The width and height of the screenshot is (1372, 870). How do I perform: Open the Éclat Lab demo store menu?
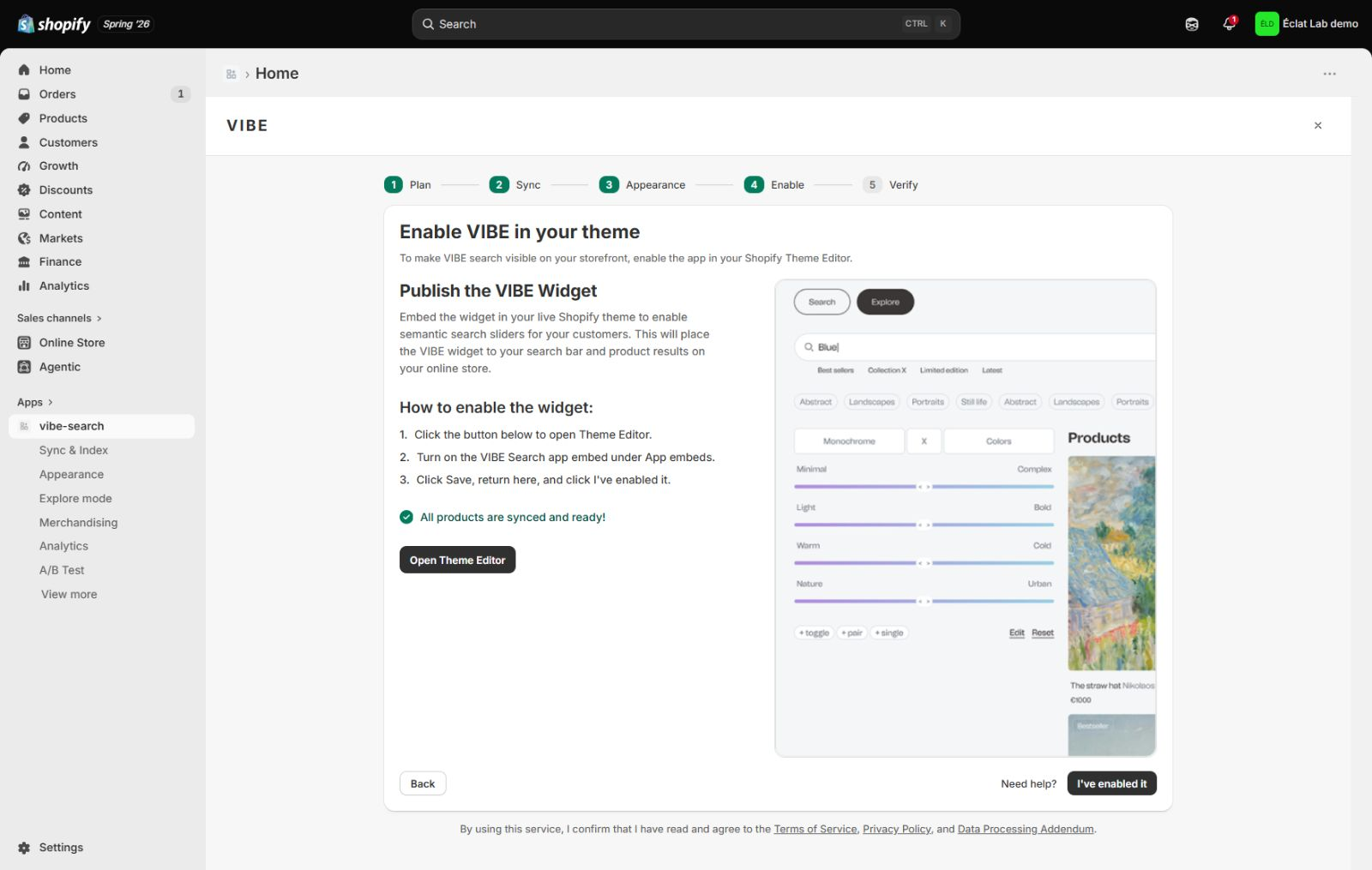point(1307,24)
